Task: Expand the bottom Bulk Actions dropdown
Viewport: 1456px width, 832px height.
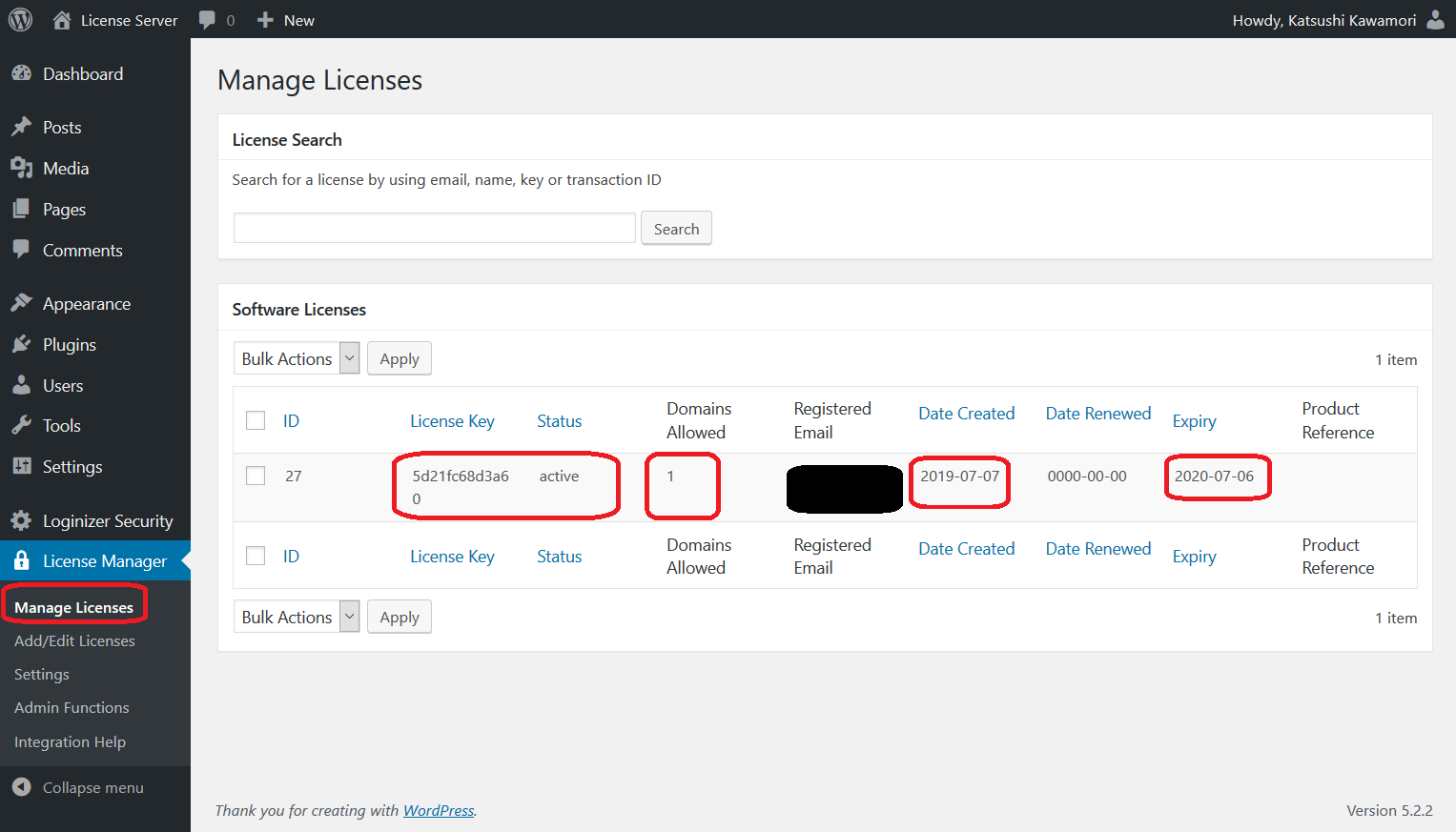Action: [x=296, y=617]
